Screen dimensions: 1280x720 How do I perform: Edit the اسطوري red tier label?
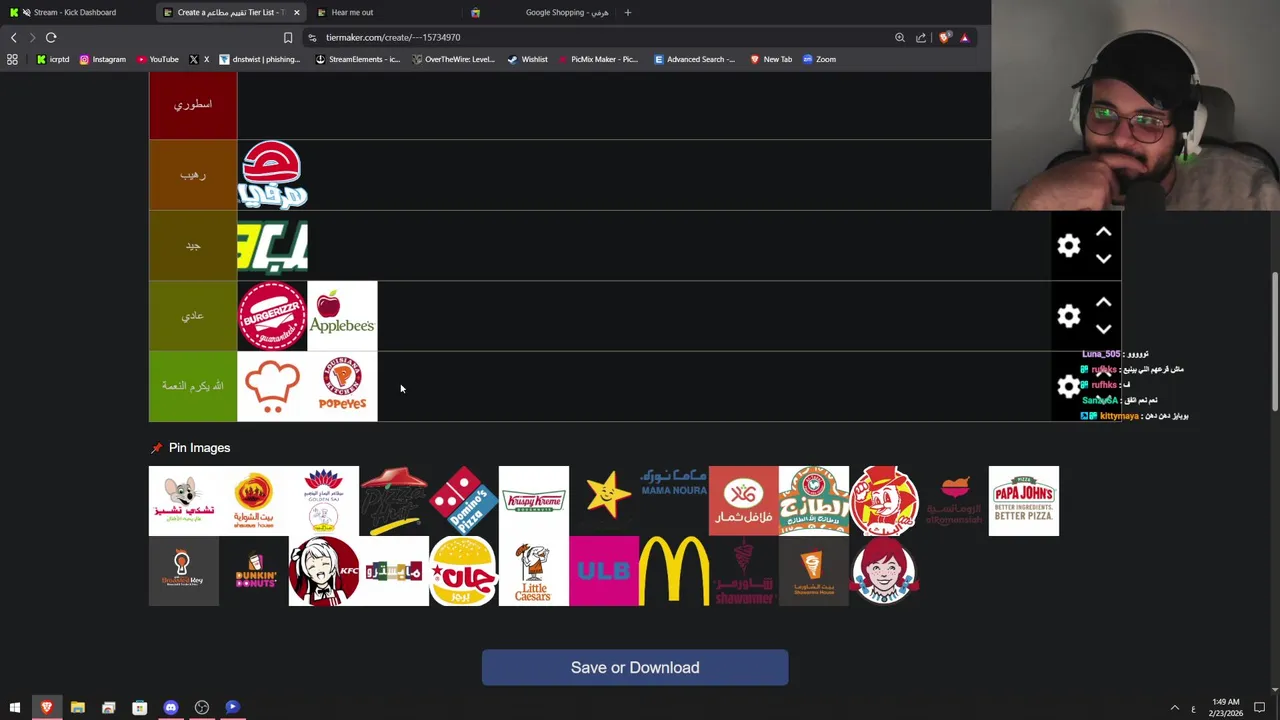(x=193, y=104)
